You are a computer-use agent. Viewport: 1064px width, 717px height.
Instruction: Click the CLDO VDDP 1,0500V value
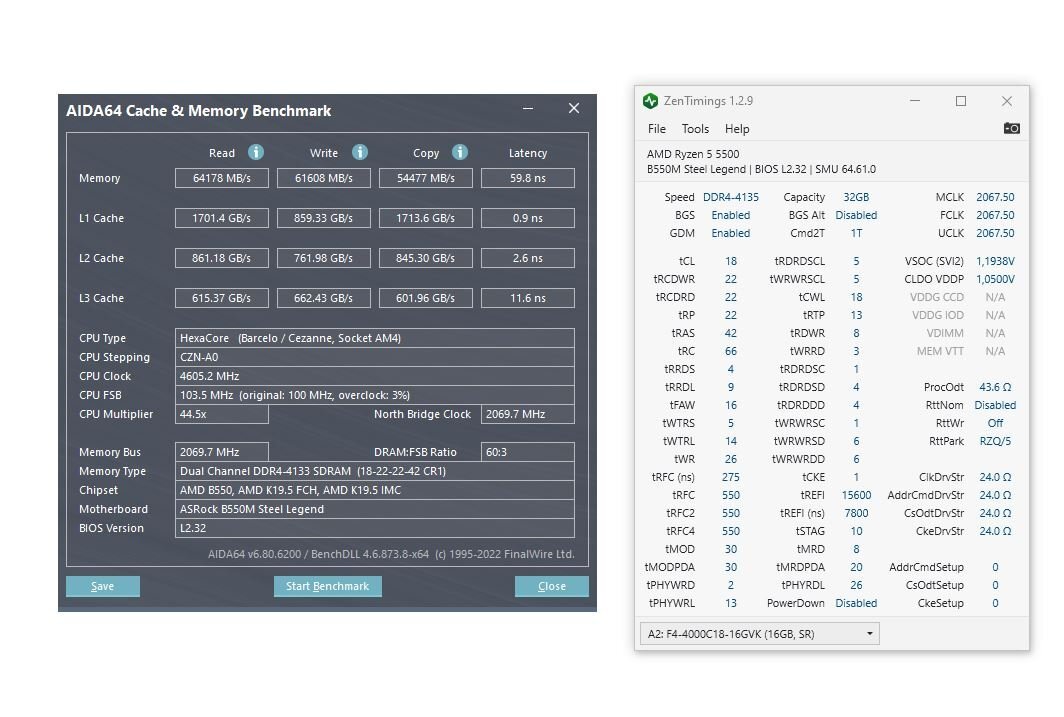tap(995, 279)
